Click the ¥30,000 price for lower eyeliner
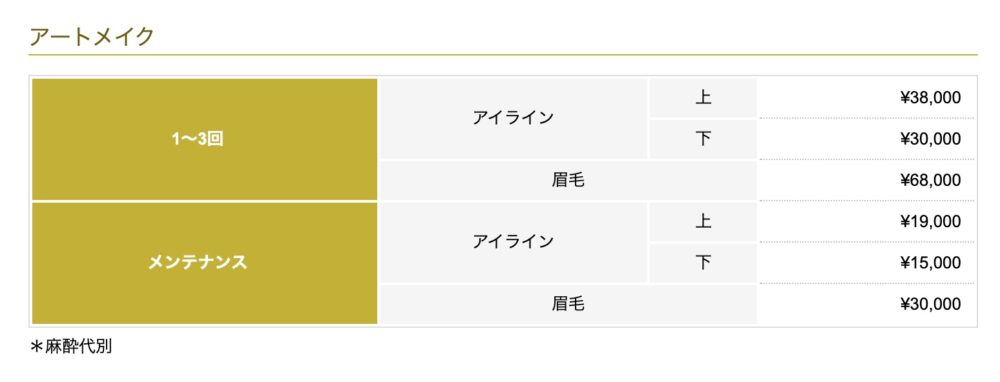This screenshot has height=382, width=1000. [930, 139]
